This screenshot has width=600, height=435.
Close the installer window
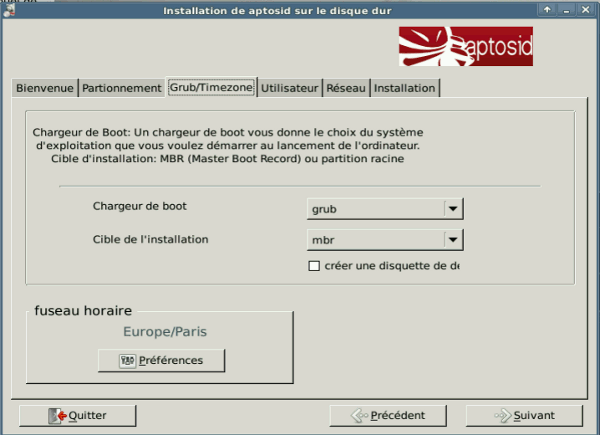tap(585, 10)
